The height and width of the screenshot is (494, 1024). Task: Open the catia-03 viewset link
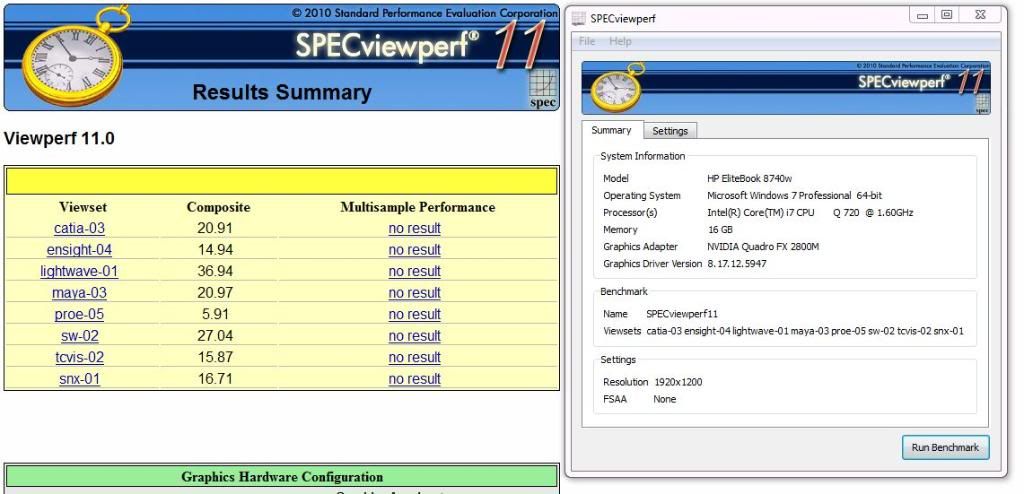[79, 229]
